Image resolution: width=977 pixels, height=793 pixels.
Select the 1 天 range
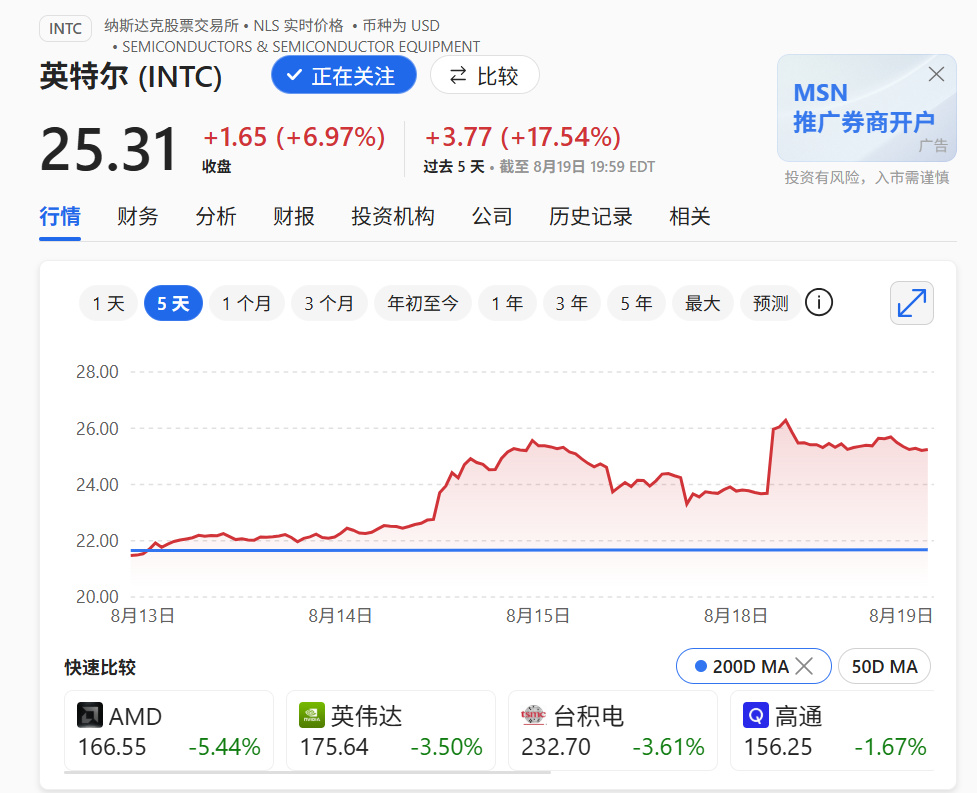point(108,303)
